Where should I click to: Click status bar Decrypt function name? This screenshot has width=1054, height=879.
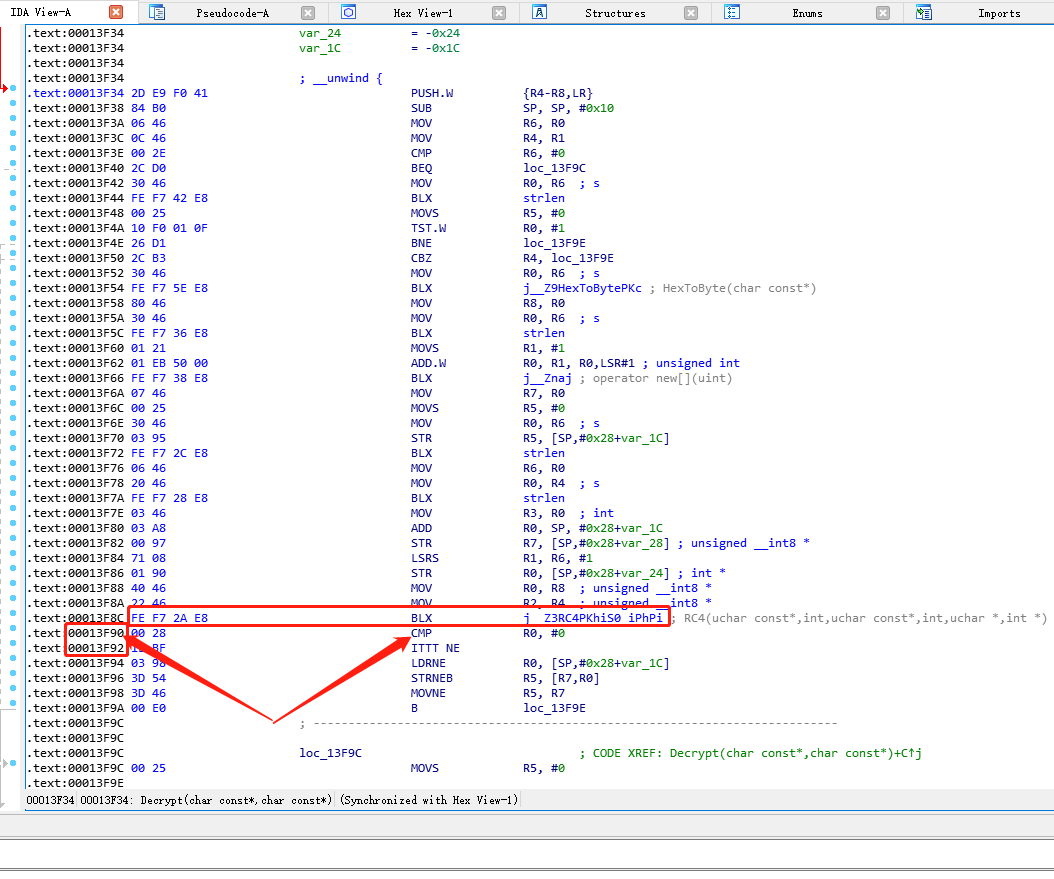(x=236, y=800)
